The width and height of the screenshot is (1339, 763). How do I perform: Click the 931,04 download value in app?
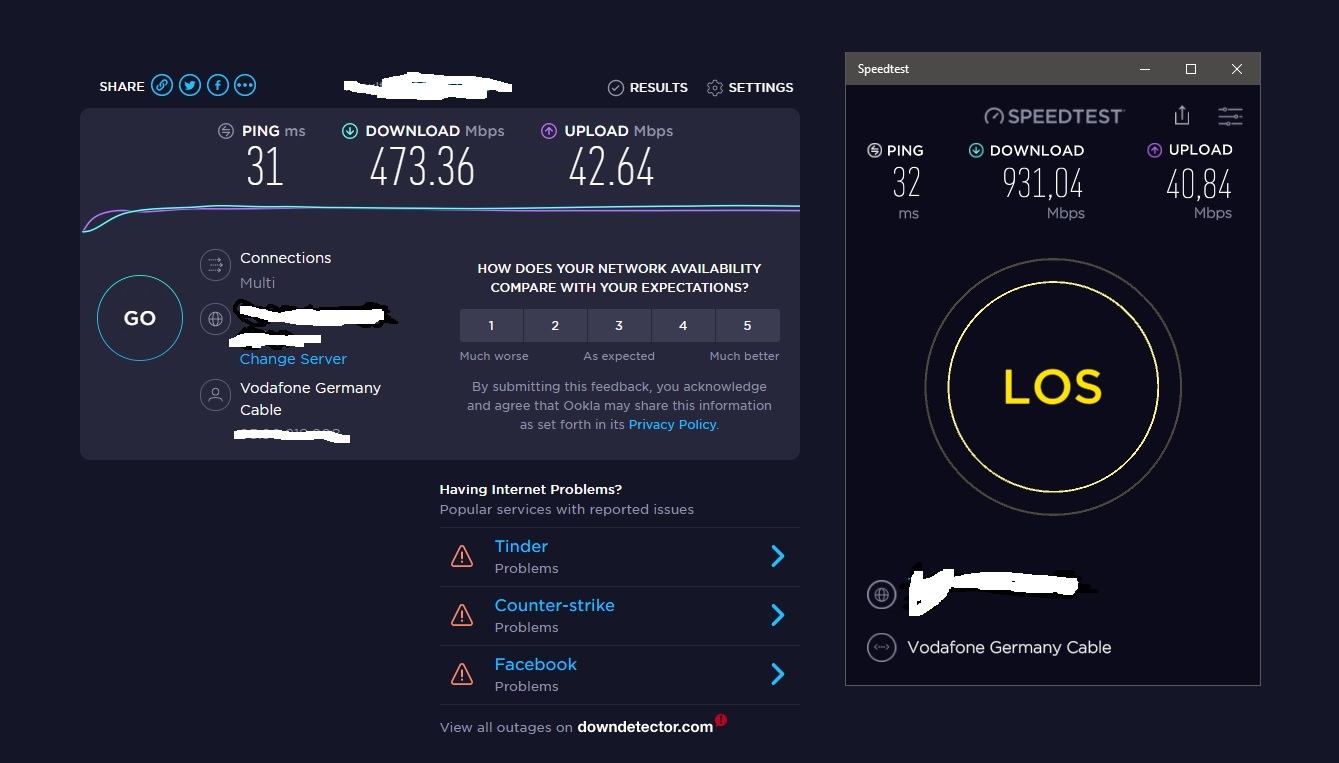(1042, 184)
